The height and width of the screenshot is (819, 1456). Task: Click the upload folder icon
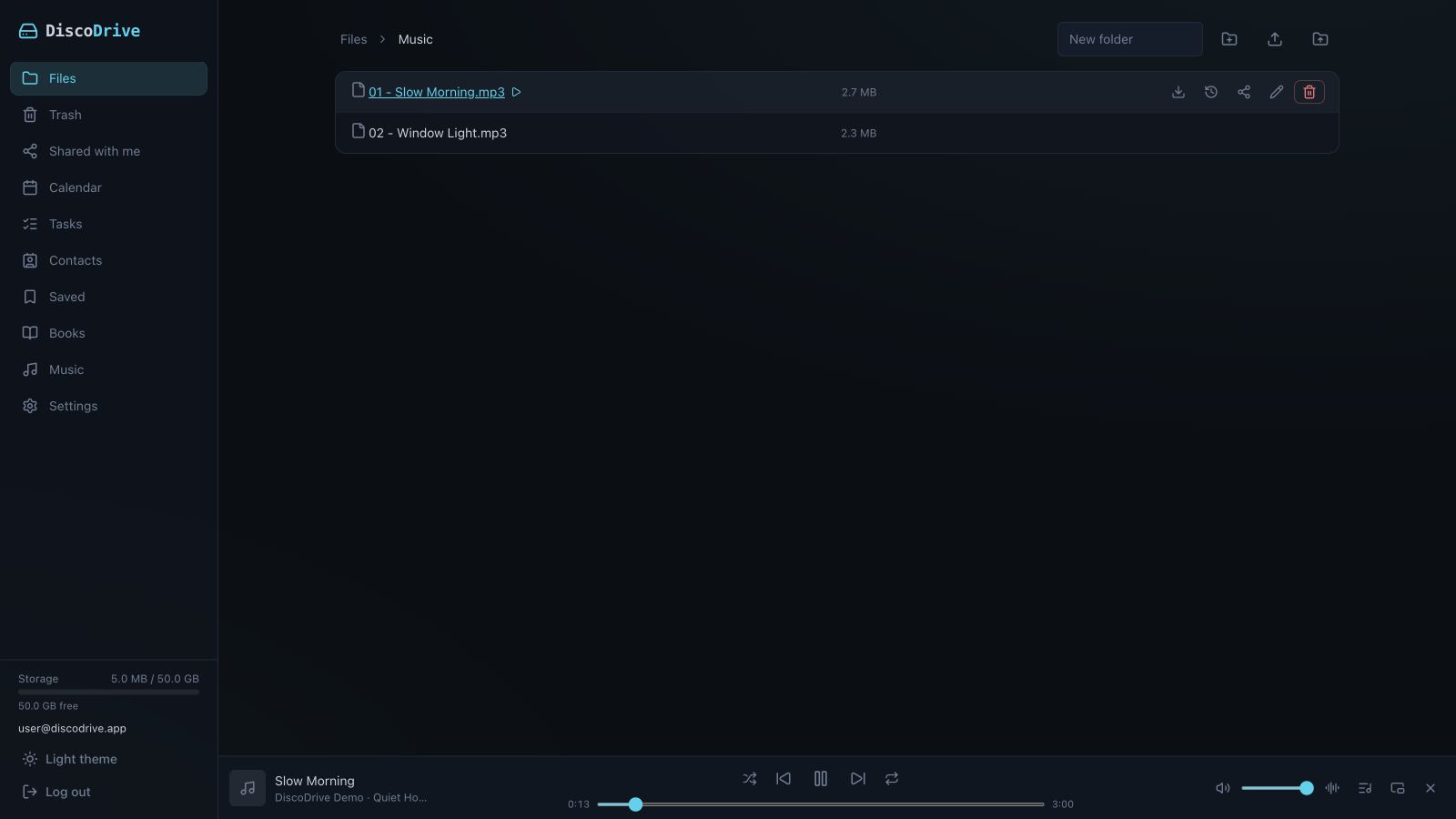tap(1320, 39)
